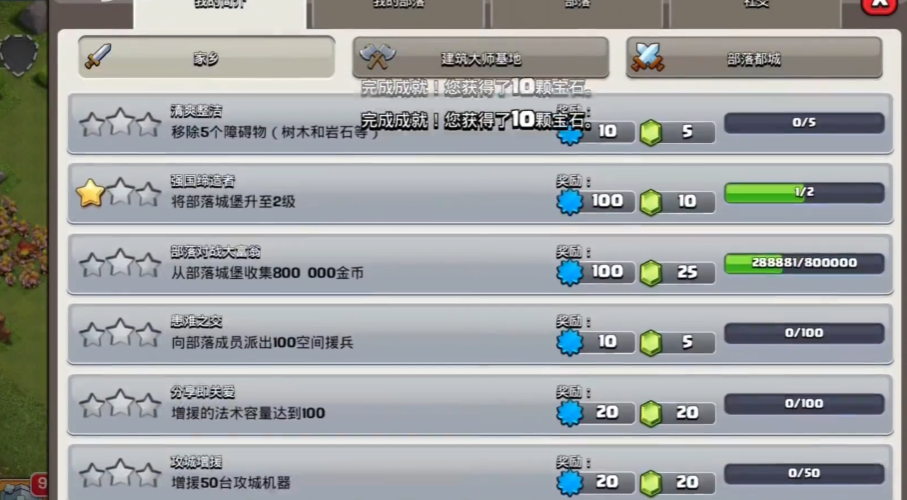Click the sword icon on 家乡 tab
The height and width of the screenshot is (500, 907).
click(x=98, y=56)
